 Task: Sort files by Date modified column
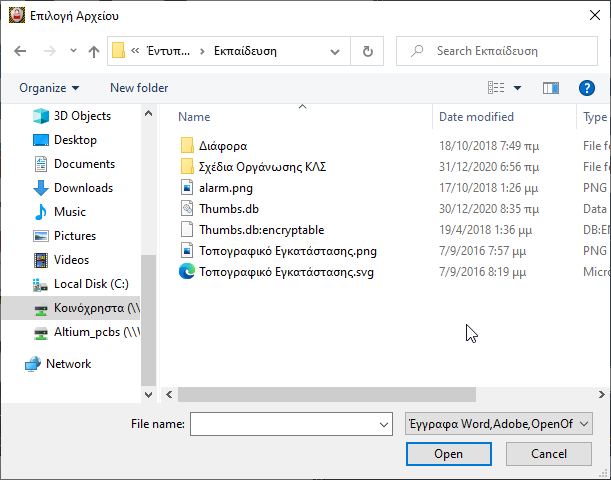[476, 117]
